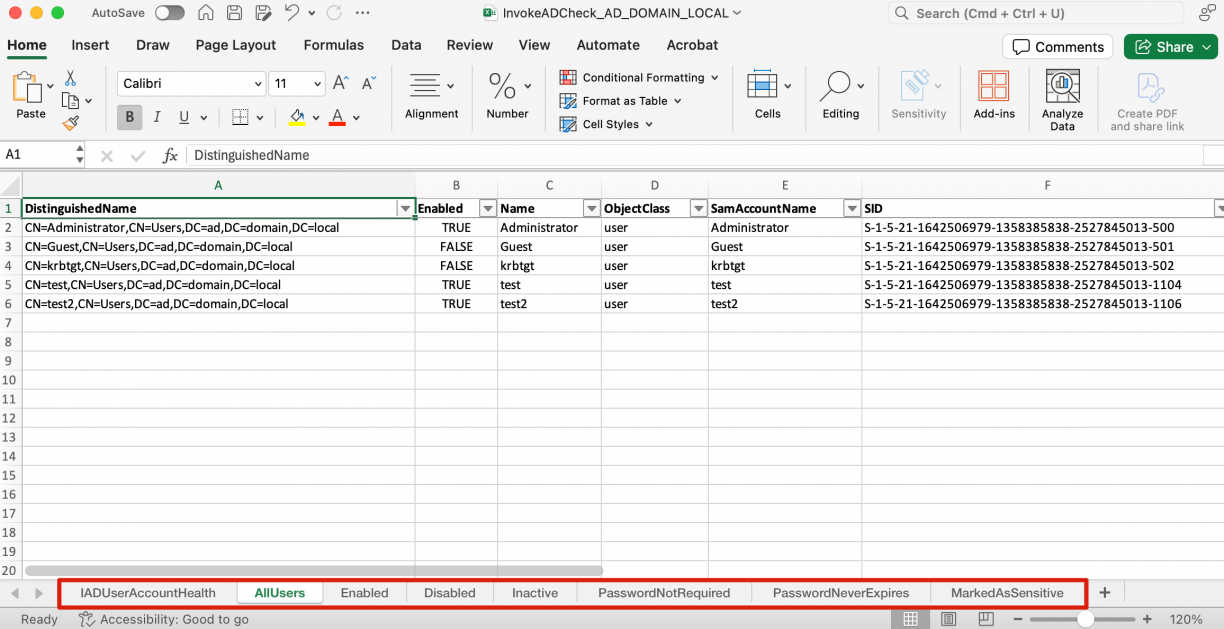Image resolution: width=1224 pixels, height=629 pixels.
Task: Toggle Bold formatting button
Action: (x=129, y=117)
